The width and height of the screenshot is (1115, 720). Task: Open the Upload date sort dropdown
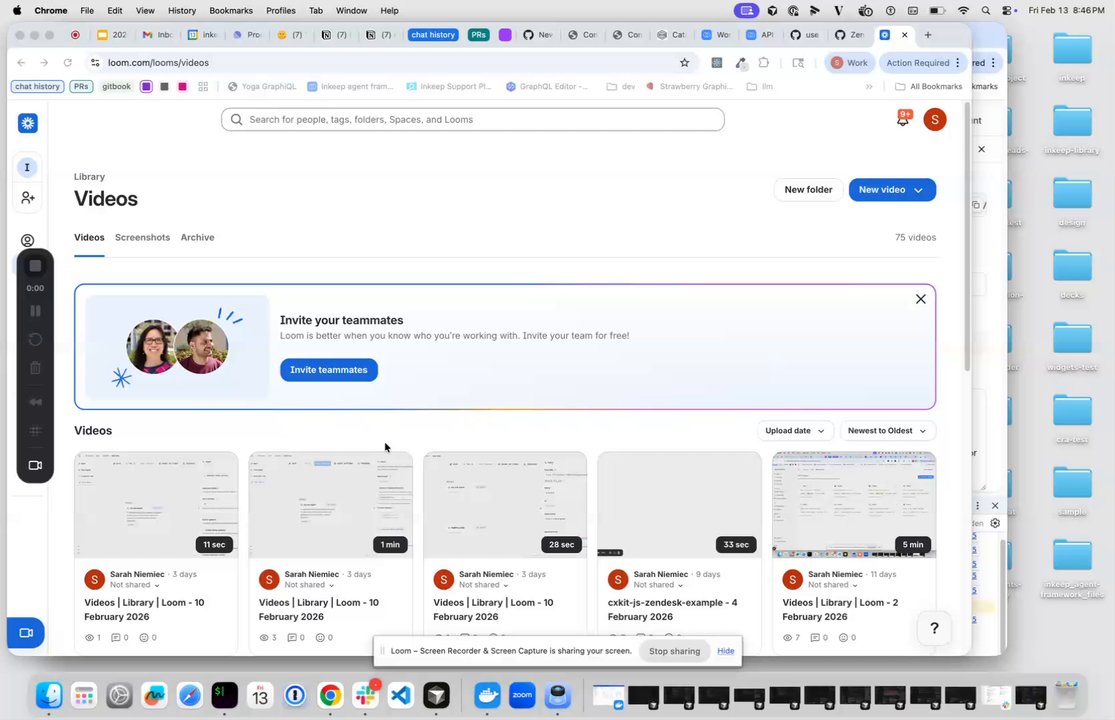794,431
